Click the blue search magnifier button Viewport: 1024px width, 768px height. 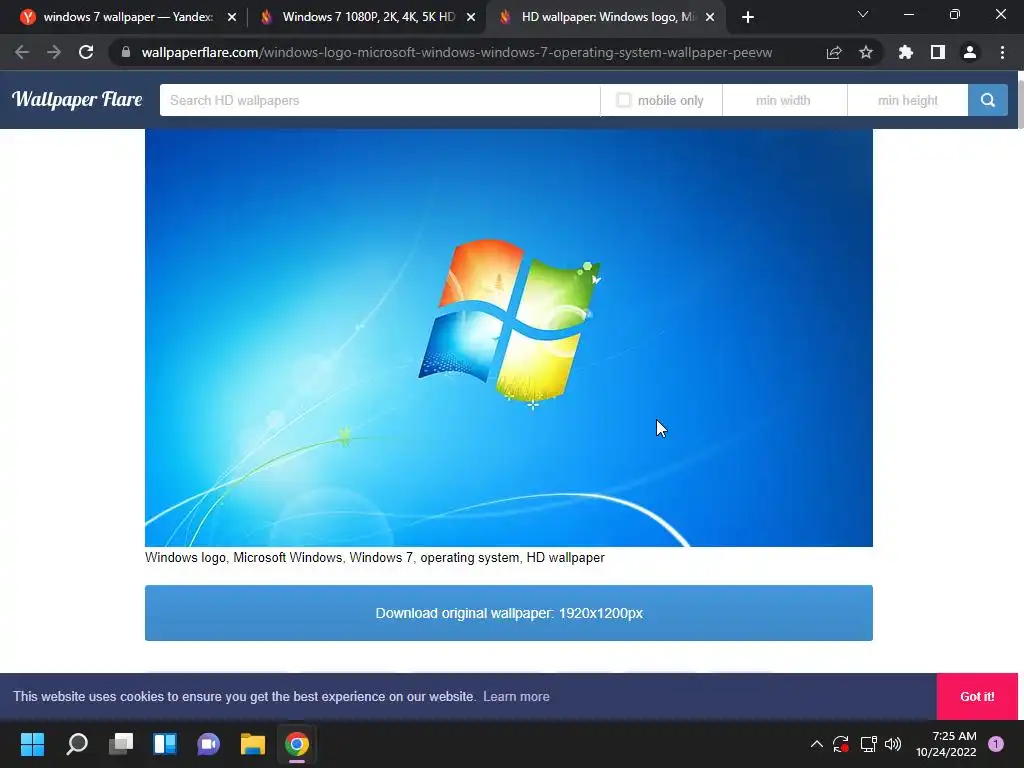pyautogui.click(x=987, y=100)
